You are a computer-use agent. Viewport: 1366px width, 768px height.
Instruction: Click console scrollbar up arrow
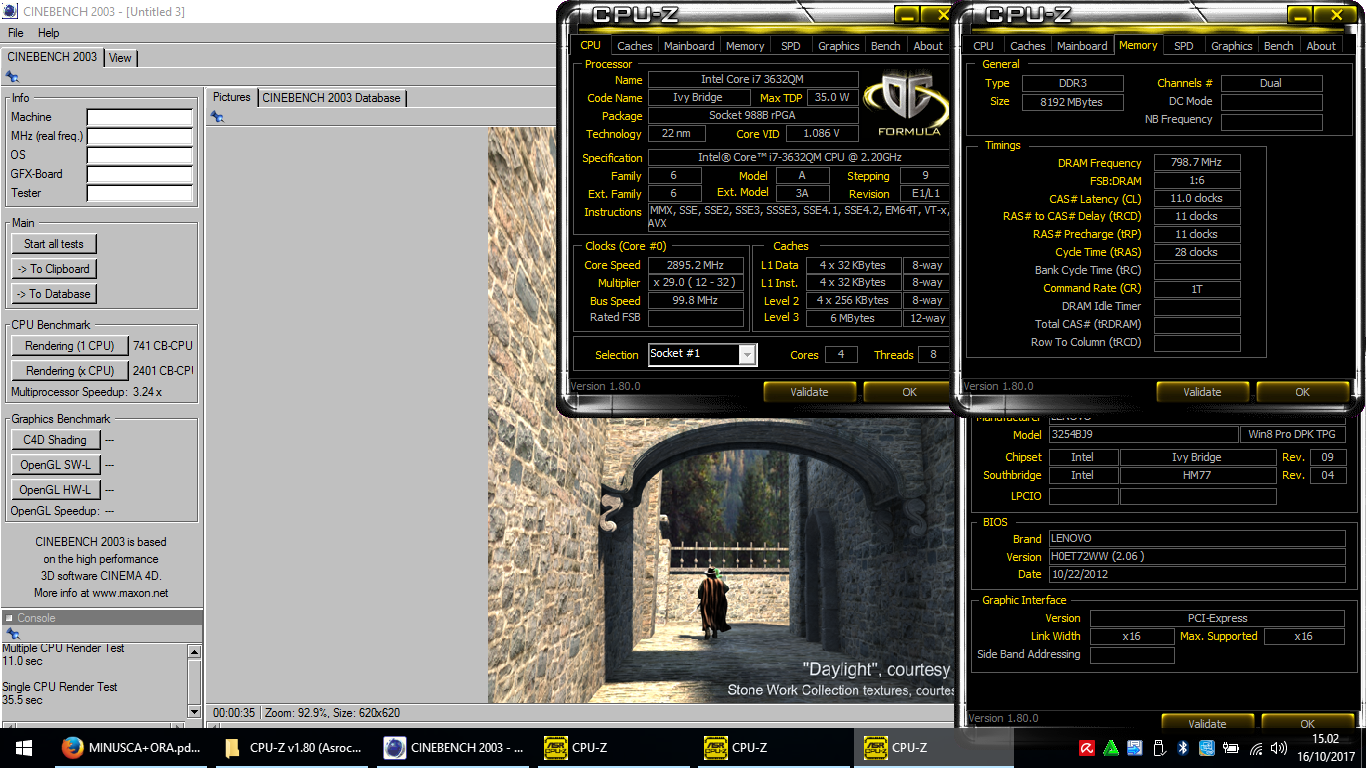(194, 652)
